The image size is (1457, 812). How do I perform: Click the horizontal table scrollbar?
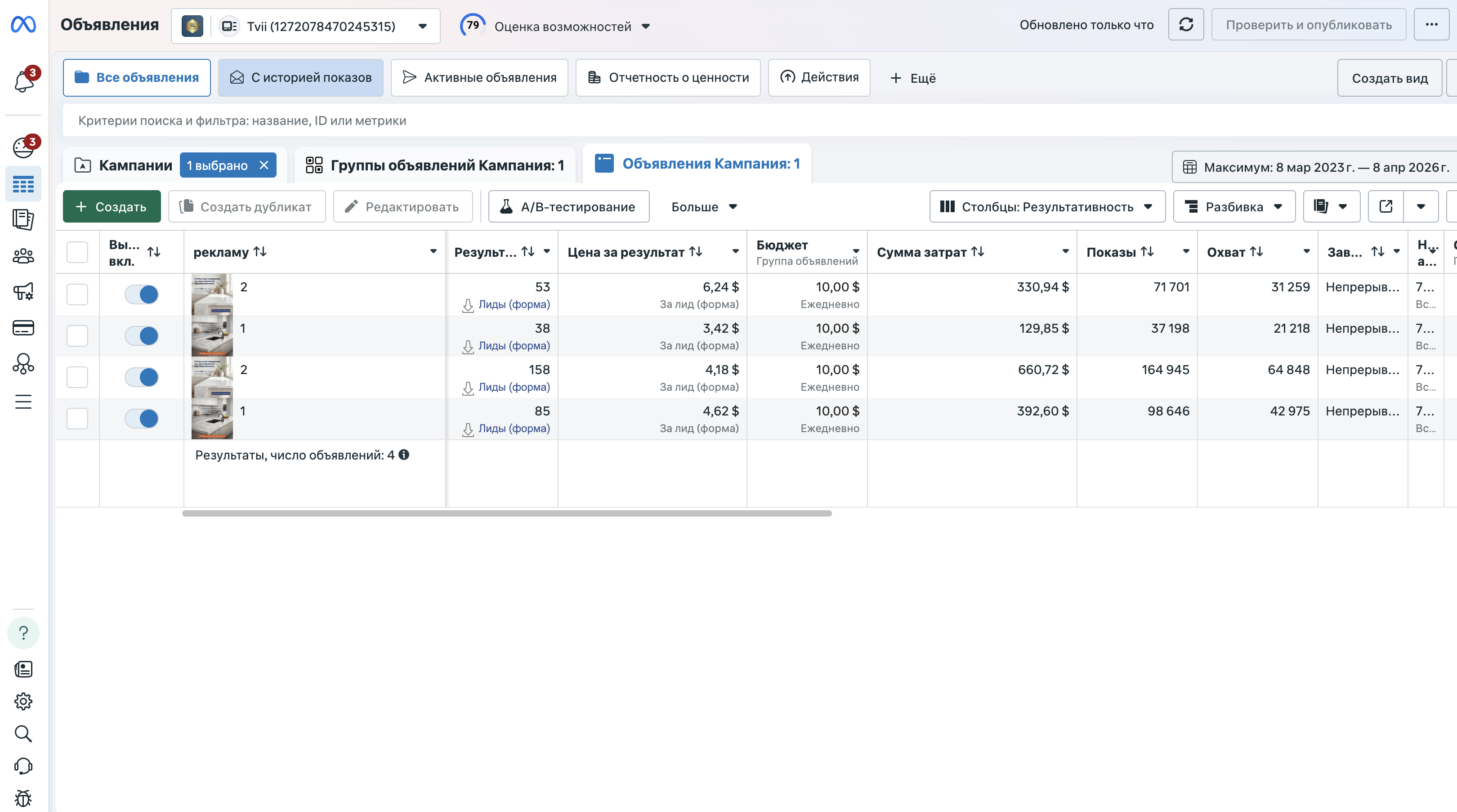pos(507,513)
